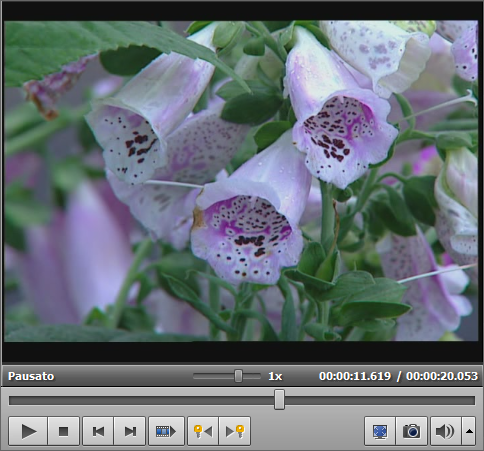
Task: Click the playback speed slider handle
Action: tap(238, 376)
